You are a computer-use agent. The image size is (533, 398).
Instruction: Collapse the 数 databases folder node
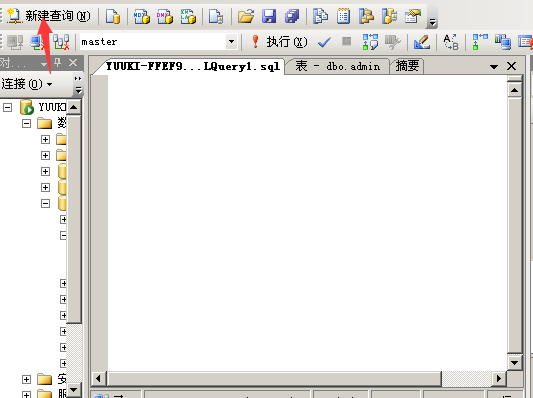(x=27, y=123)
